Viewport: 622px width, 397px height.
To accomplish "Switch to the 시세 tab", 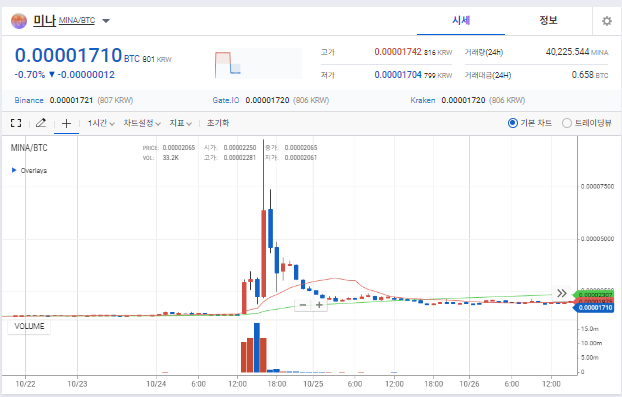I will (461, 21).
